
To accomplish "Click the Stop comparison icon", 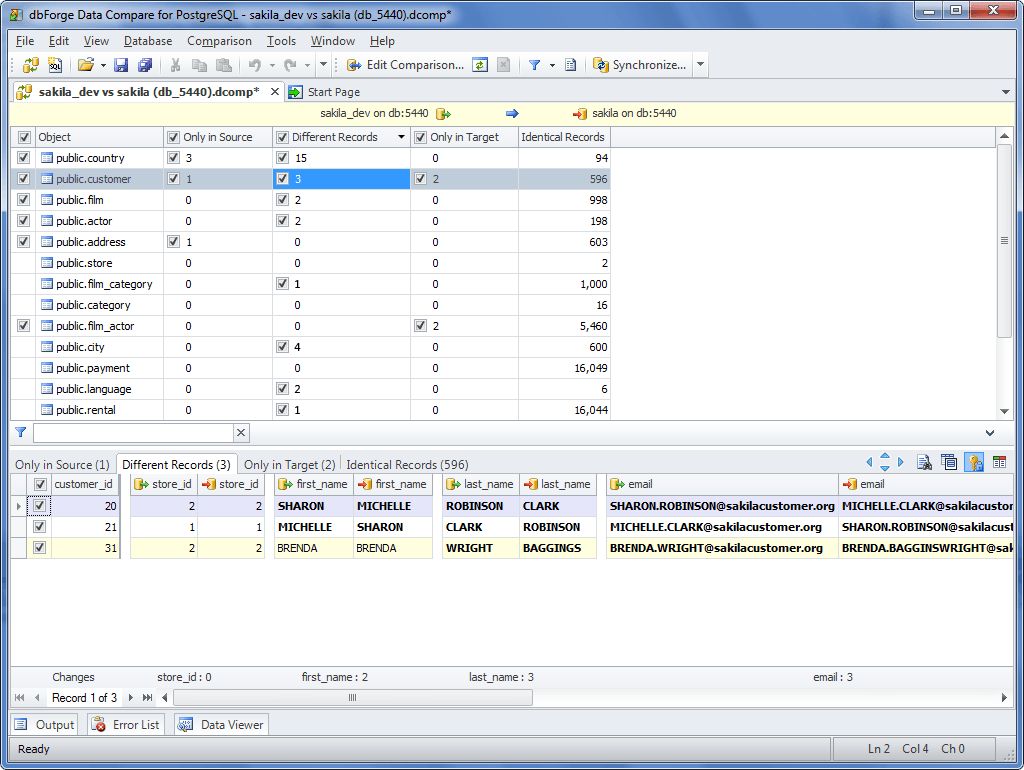I will point(503,65).
